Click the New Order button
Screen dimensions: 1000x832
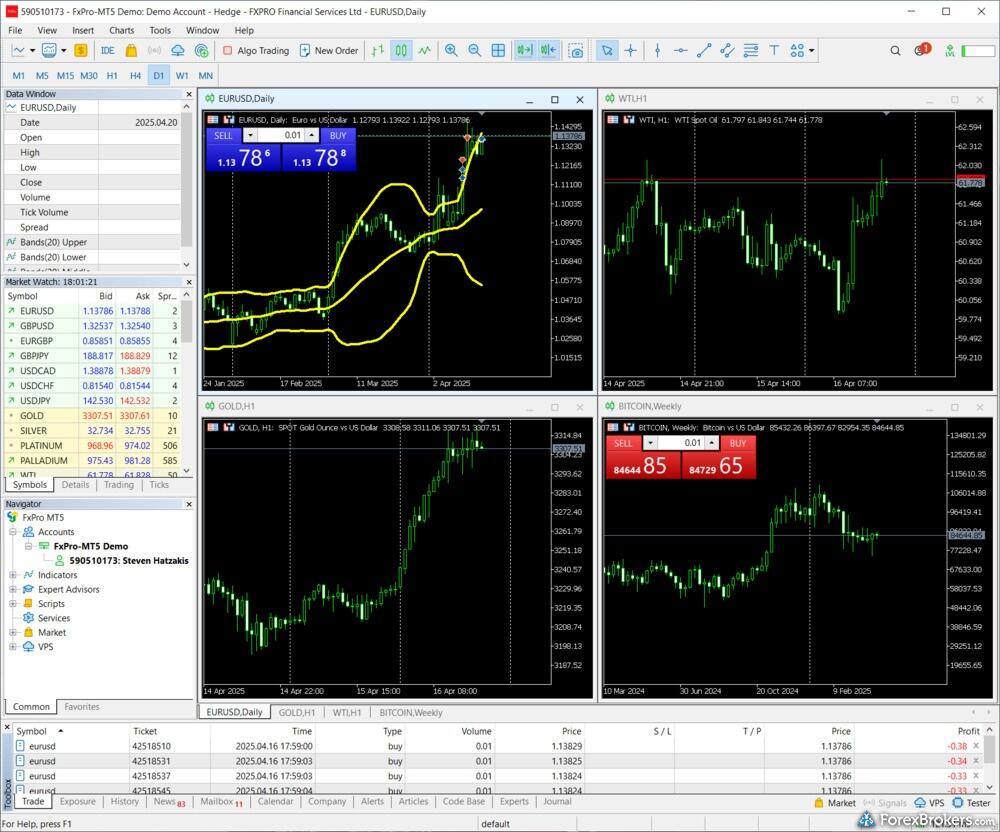tap(328, 50)
